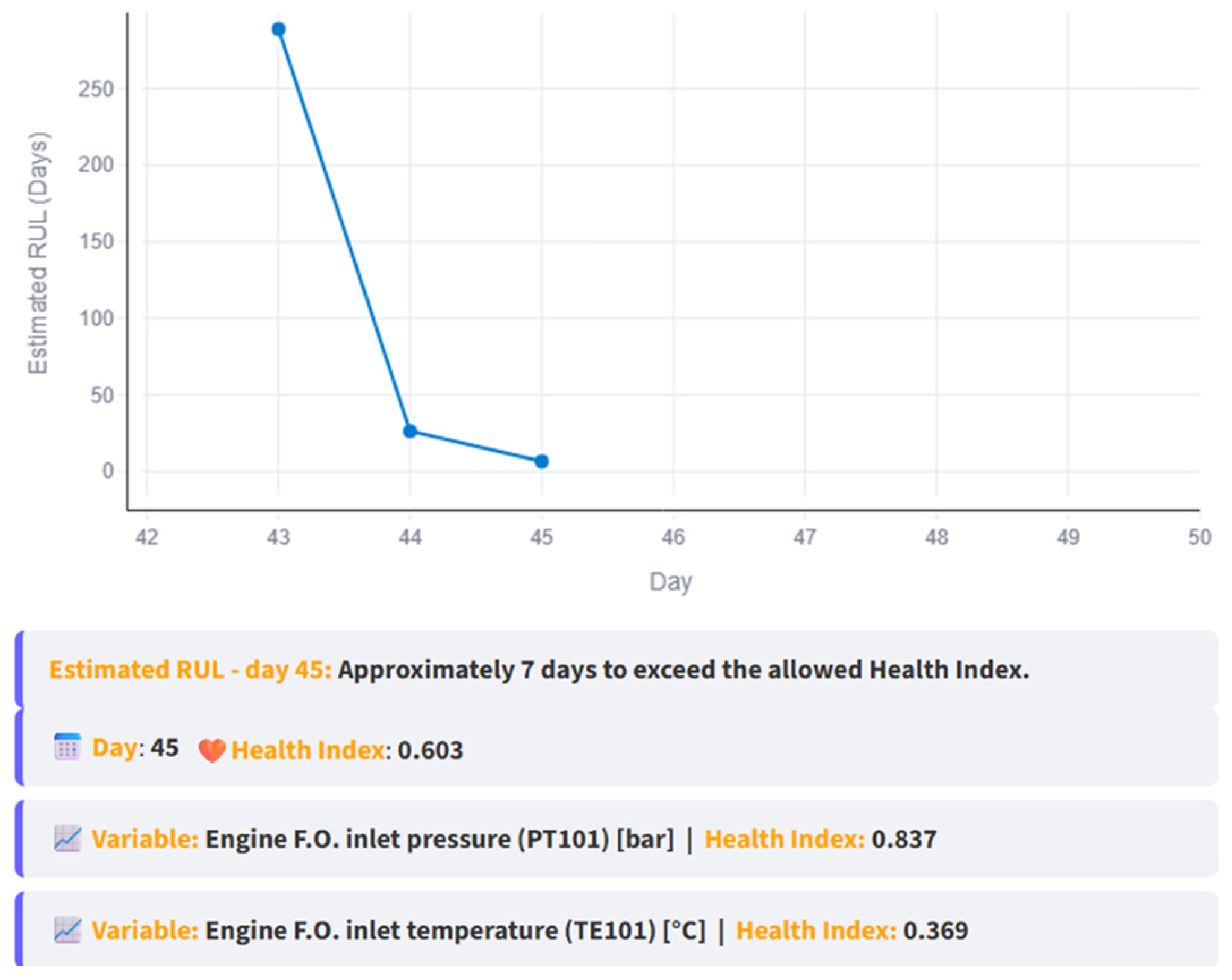Click the y-axis tick label 100
Screen dimensions: 1232x980
click(96, 318)
